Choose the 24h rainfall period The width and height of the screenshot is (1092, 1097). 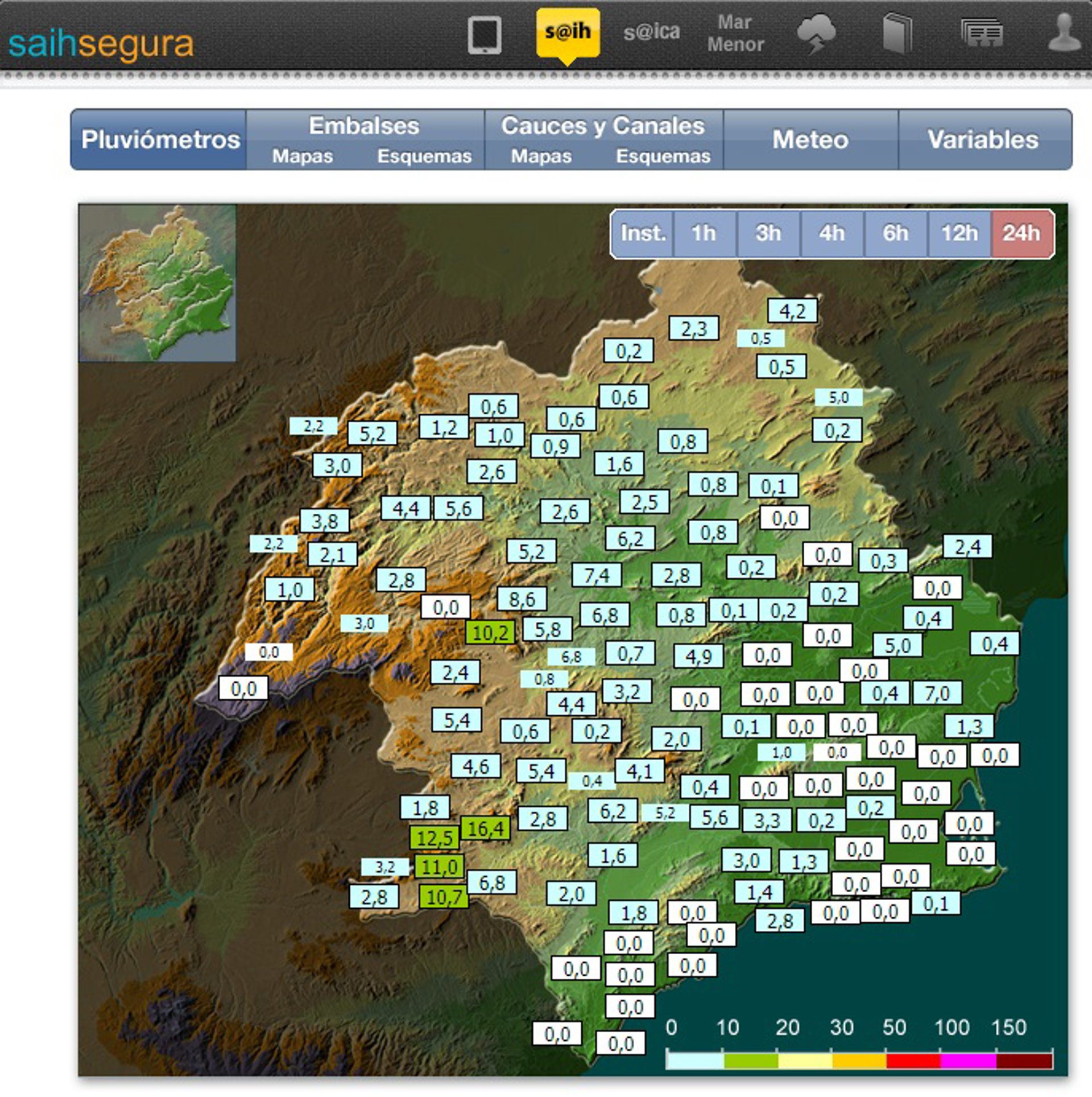click(x=1021, y=233)
